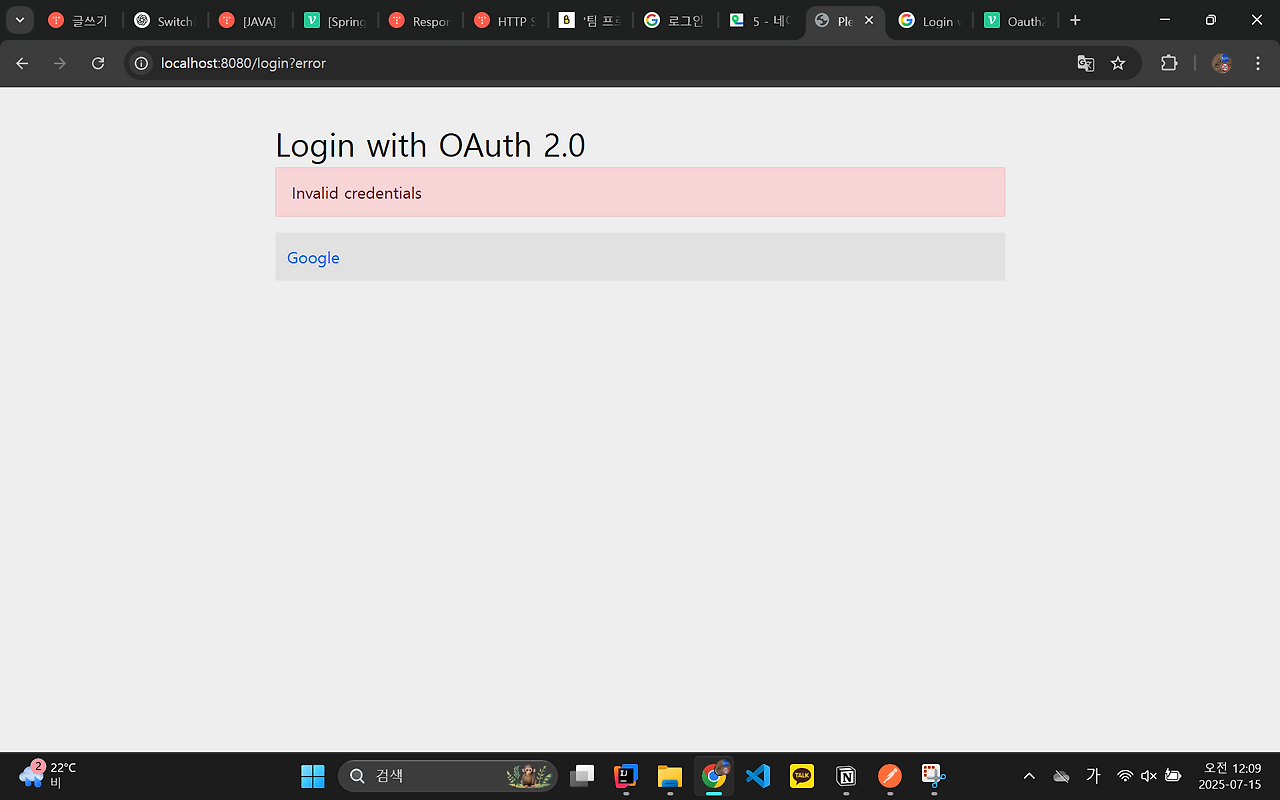Open Task View from the taskbar
This screenshot has height=800, width=1280.
tap(582, 776)
